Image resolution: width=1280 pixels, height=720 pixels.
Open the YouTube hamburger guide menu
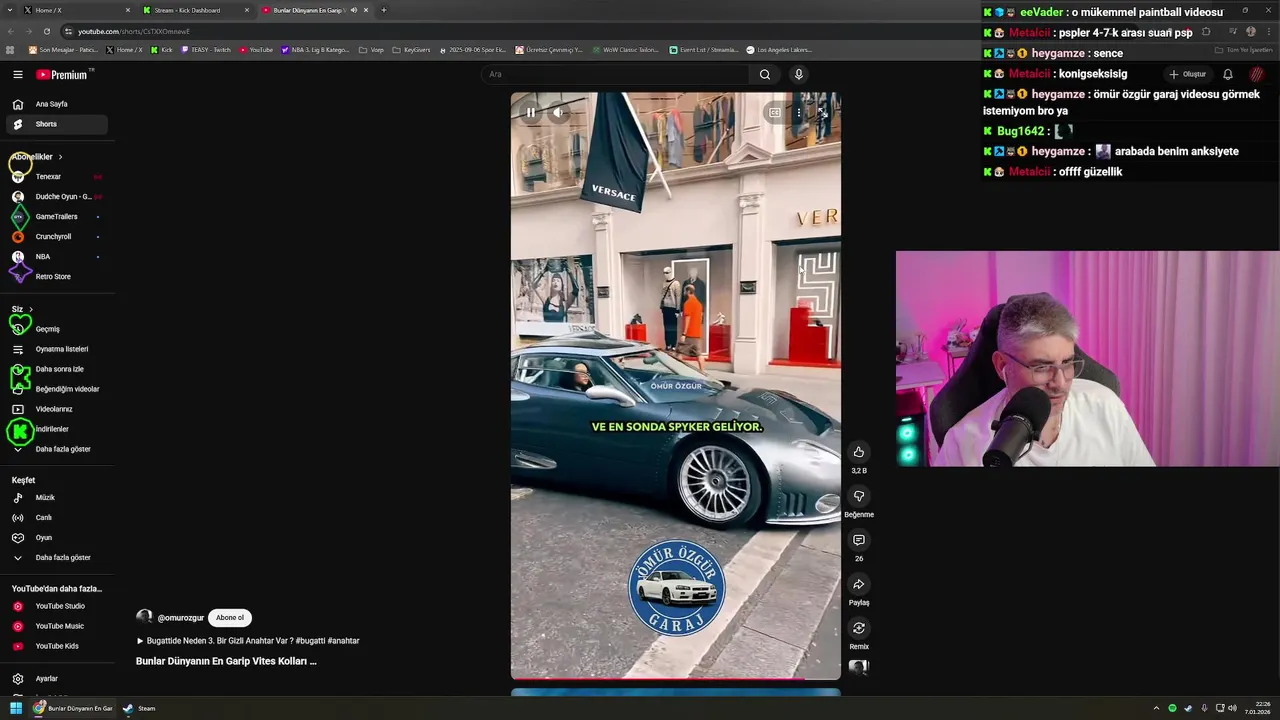coord(17,74)
